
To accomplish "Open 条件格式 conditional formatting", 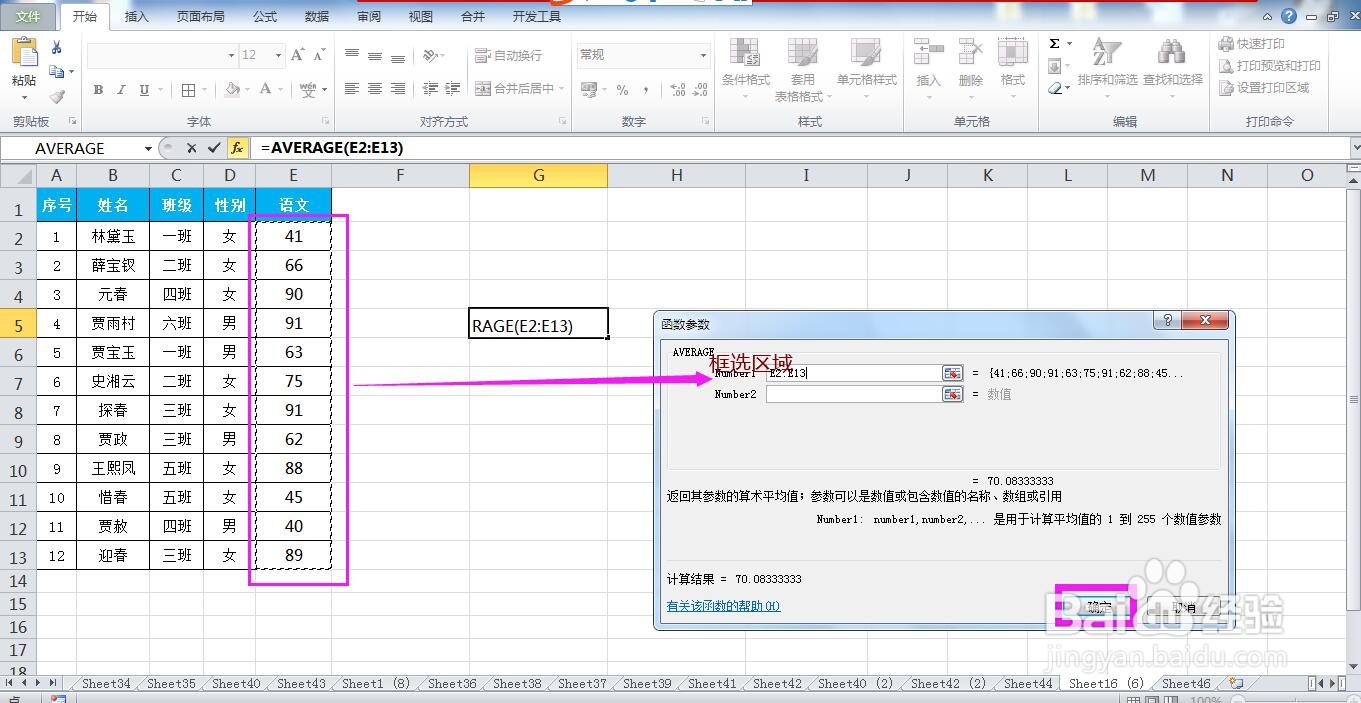I will coord(746,69).
